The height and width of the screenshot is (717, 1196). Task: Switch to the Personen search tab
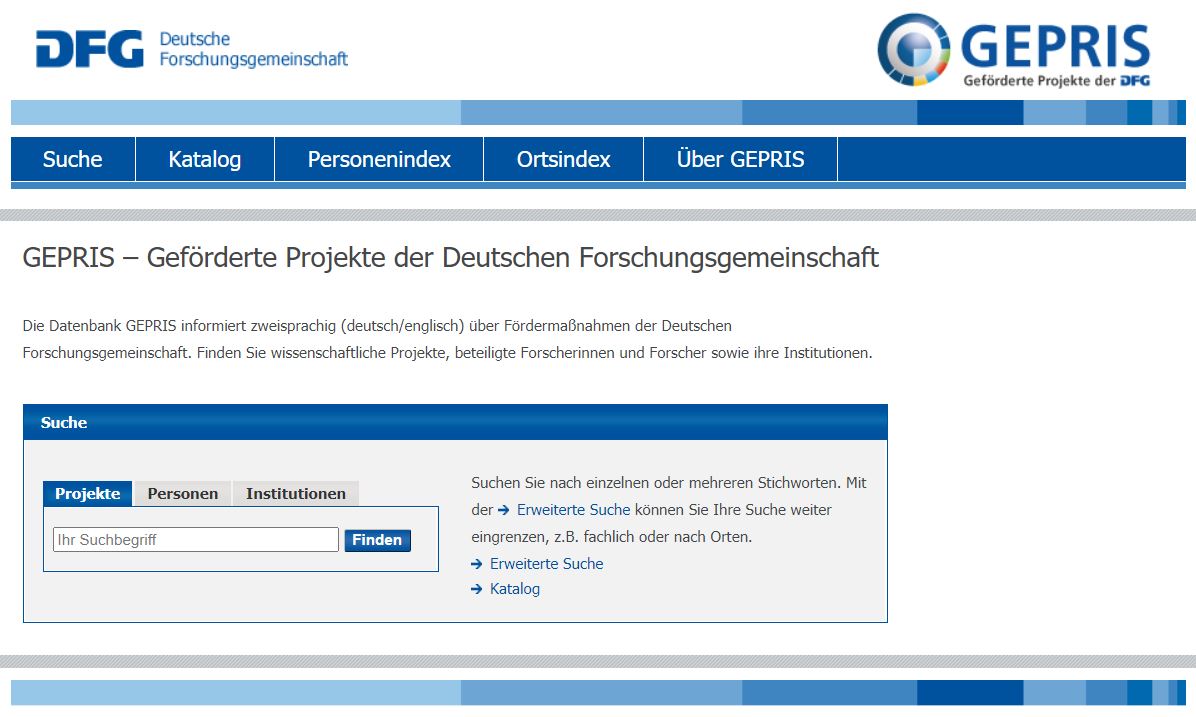183,494
